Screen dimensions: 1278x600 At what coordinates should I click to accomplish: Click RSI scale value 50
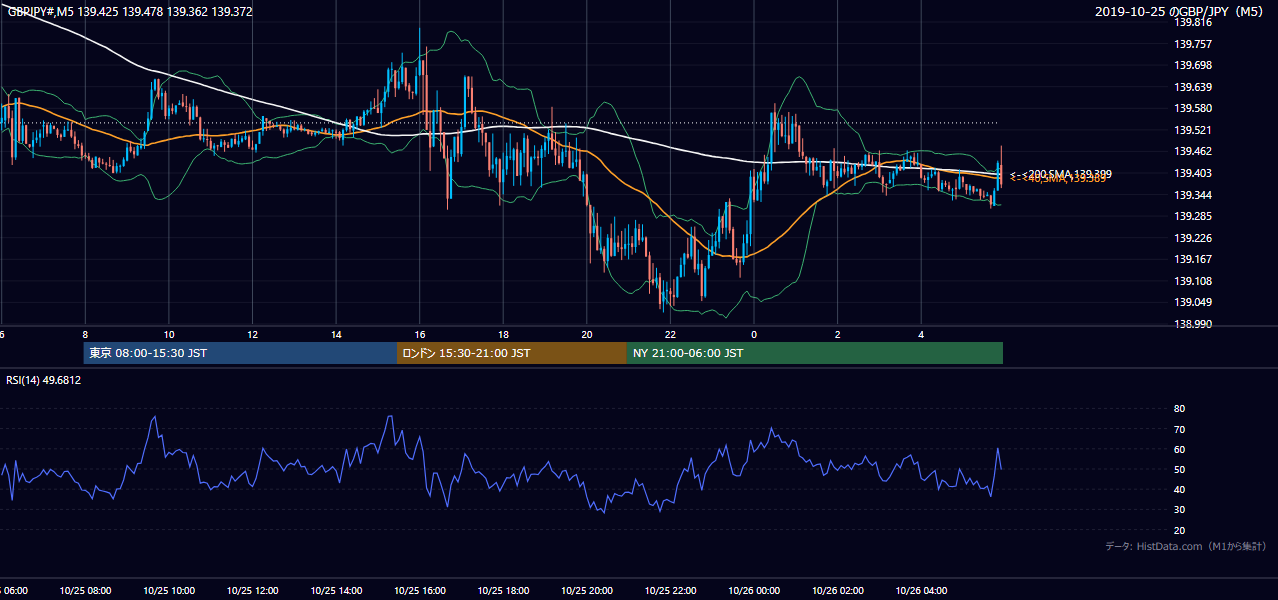click(1179, 469)
